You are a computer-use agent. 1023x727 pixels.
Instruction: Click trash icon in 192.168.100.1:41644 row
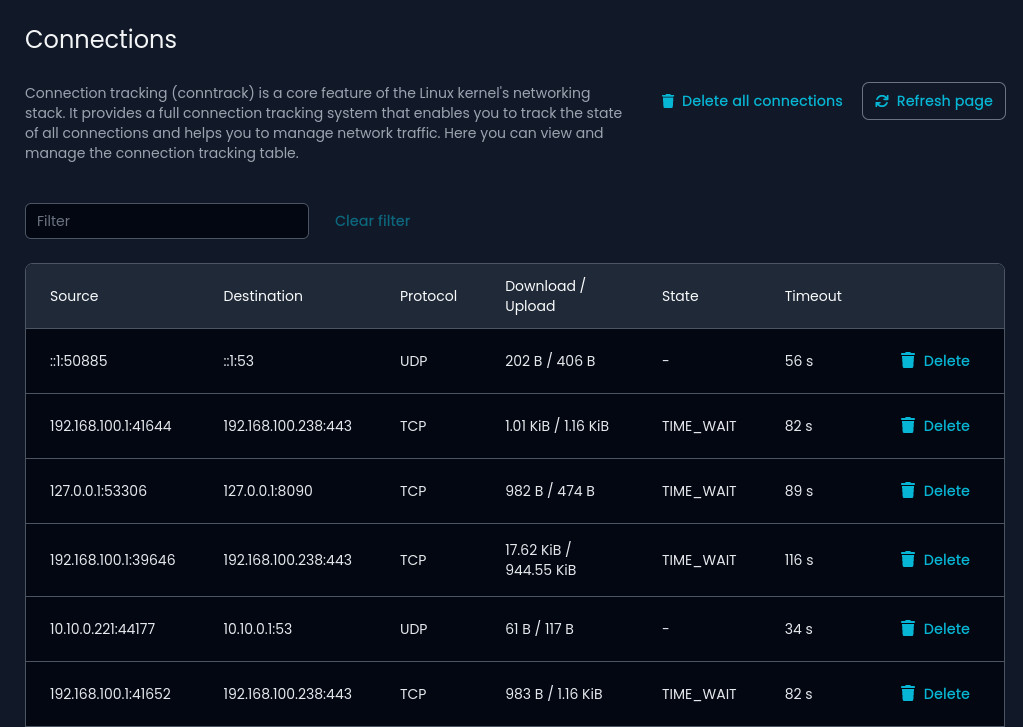[x=908, y=425]
